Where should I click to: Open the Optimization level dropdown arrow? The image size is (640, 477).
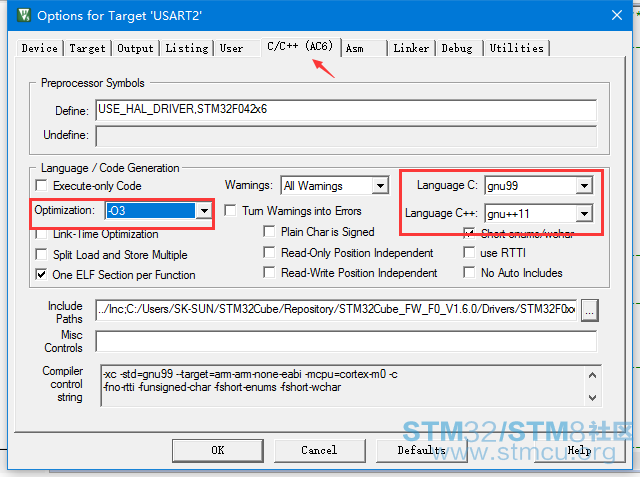point(204,211)
